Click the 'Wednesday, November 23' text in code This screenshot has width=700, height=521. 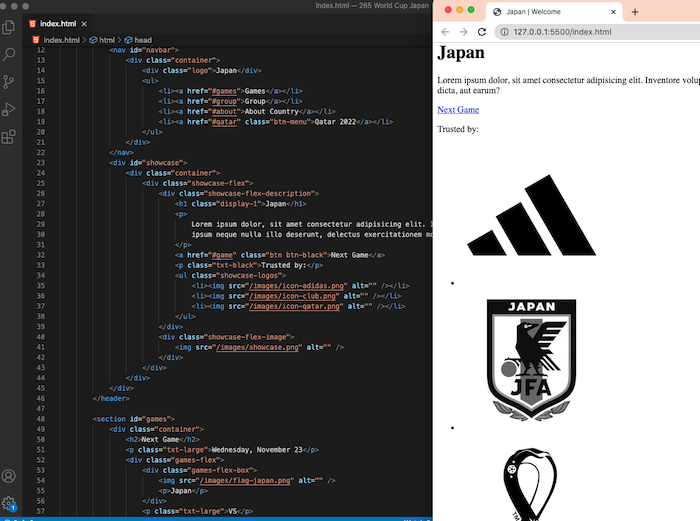[257, 450]
